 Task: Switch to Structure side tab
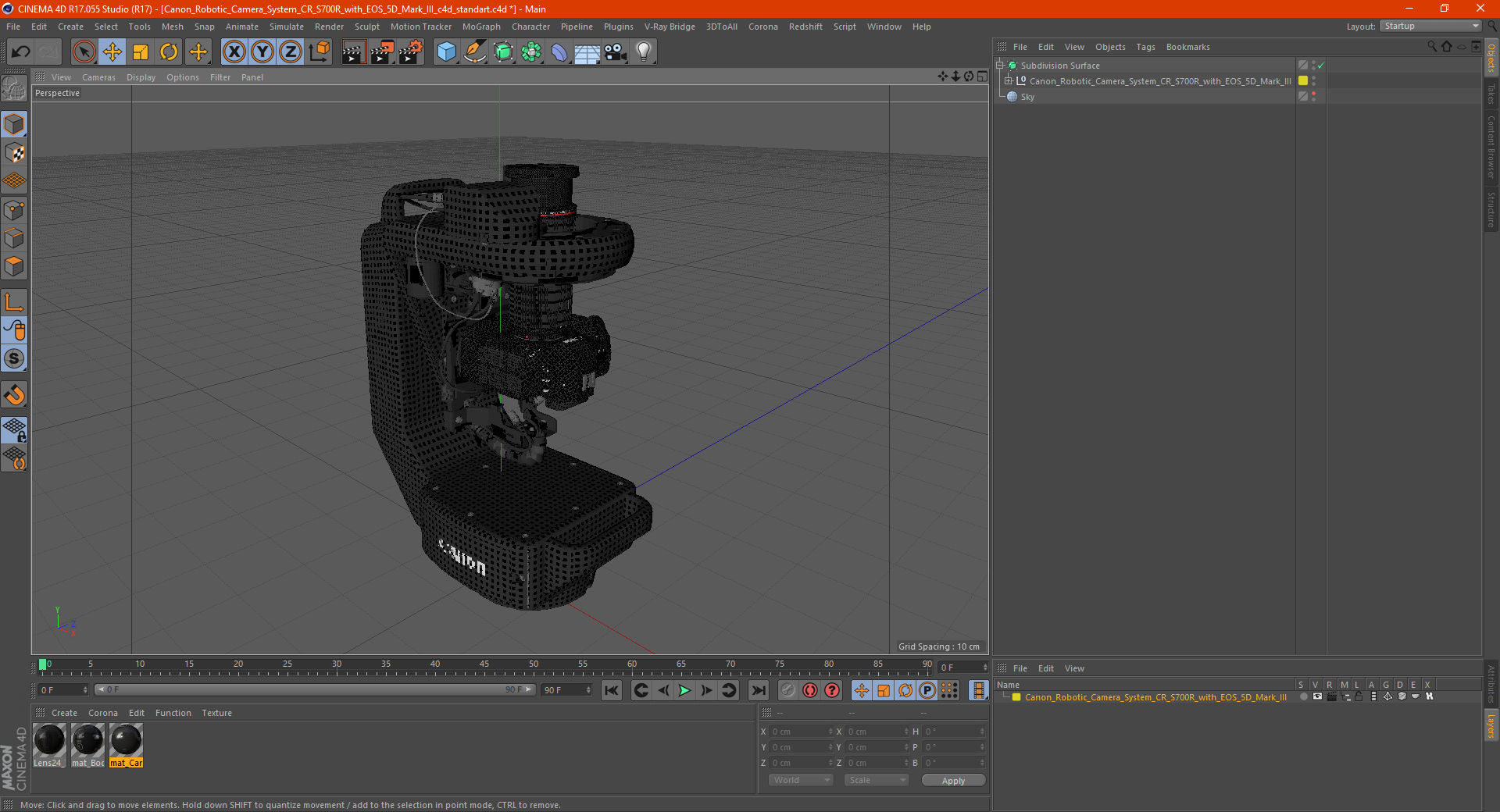click(1491, 209)
